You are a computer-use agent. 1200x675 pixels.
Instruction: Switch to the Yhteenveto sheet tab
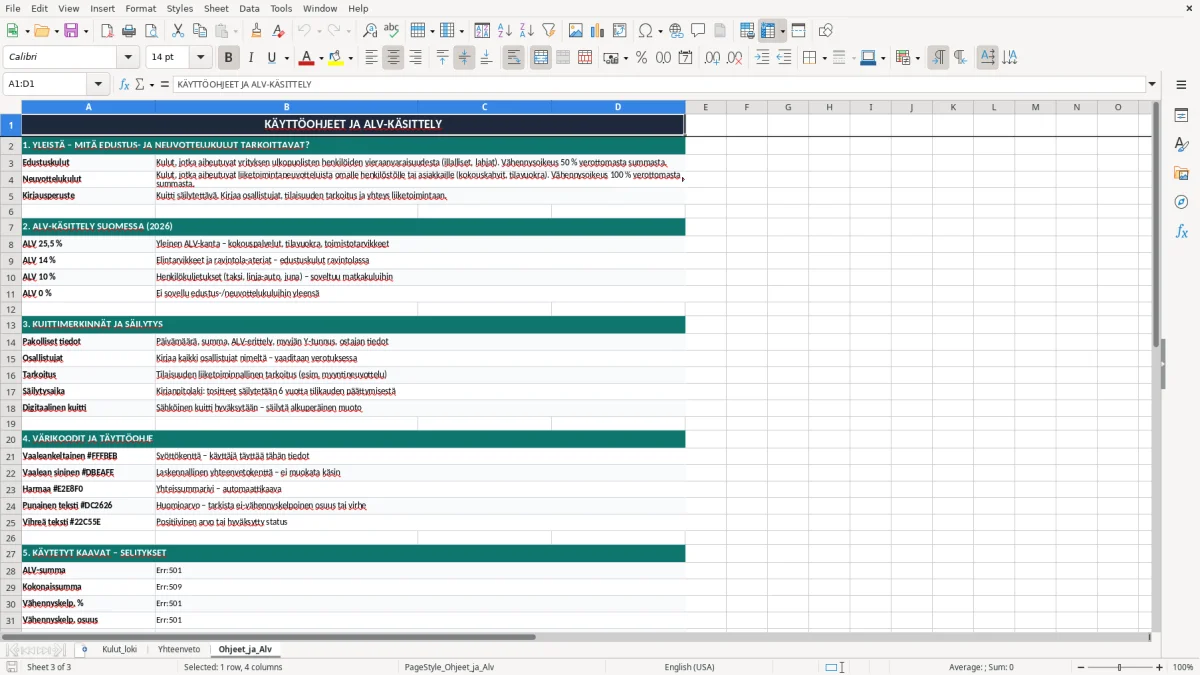[x=179, y=649]
